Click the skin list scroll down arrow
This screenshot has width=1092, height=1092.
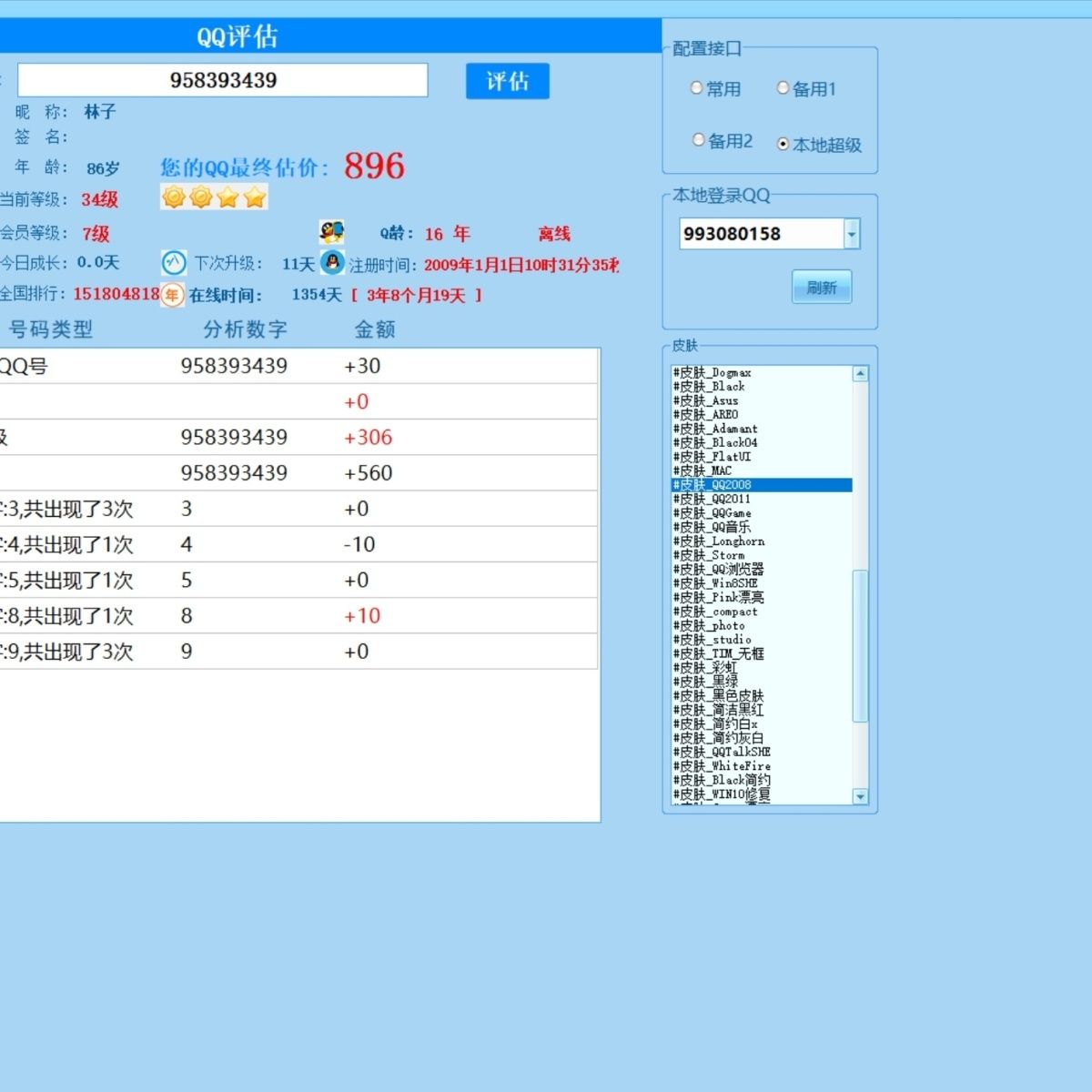(x=861, y=796)
